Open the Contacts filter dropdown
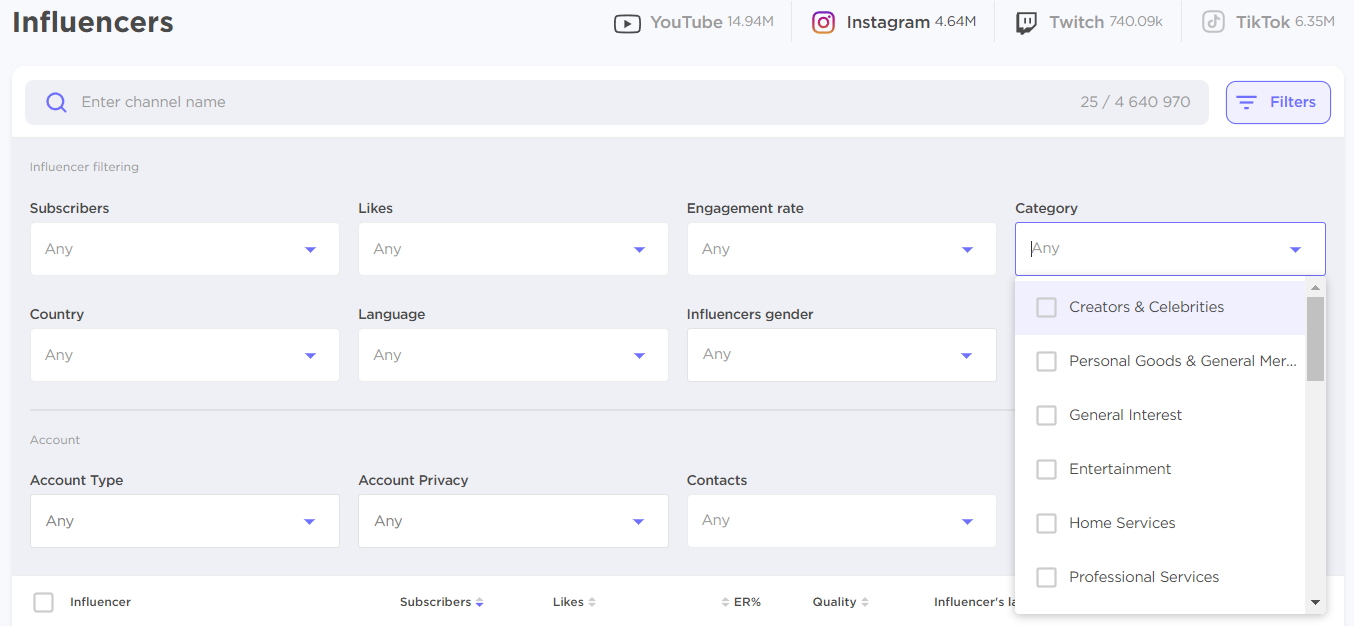 click(842, 521)
